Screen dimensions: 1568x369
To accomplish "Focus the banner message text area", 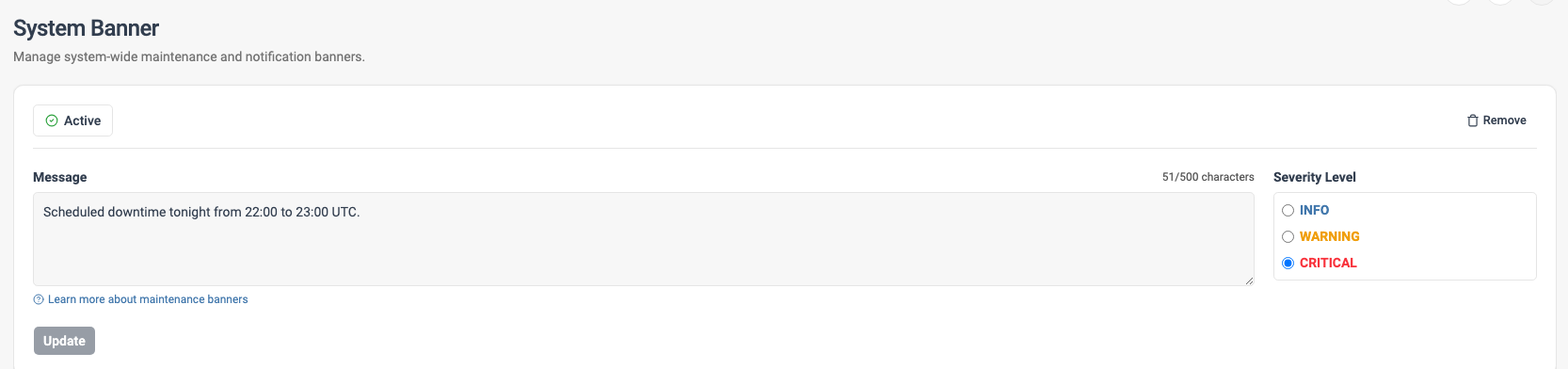I will point(643,239).
